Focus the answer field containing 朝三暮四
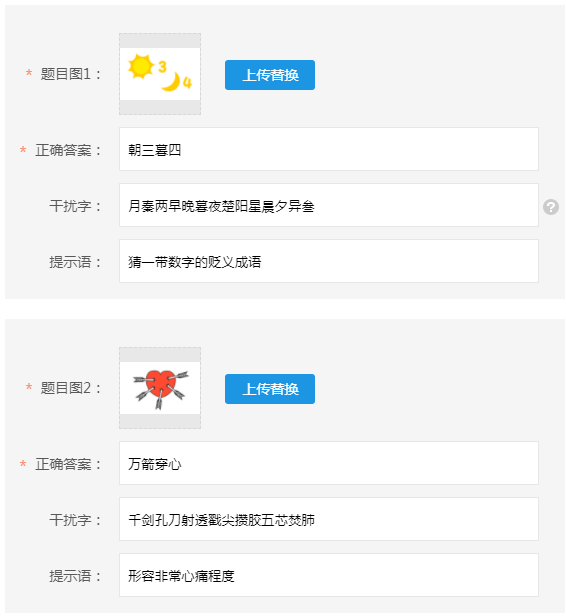The height and width of the screenshot is (616, 566). click(329, 149)
